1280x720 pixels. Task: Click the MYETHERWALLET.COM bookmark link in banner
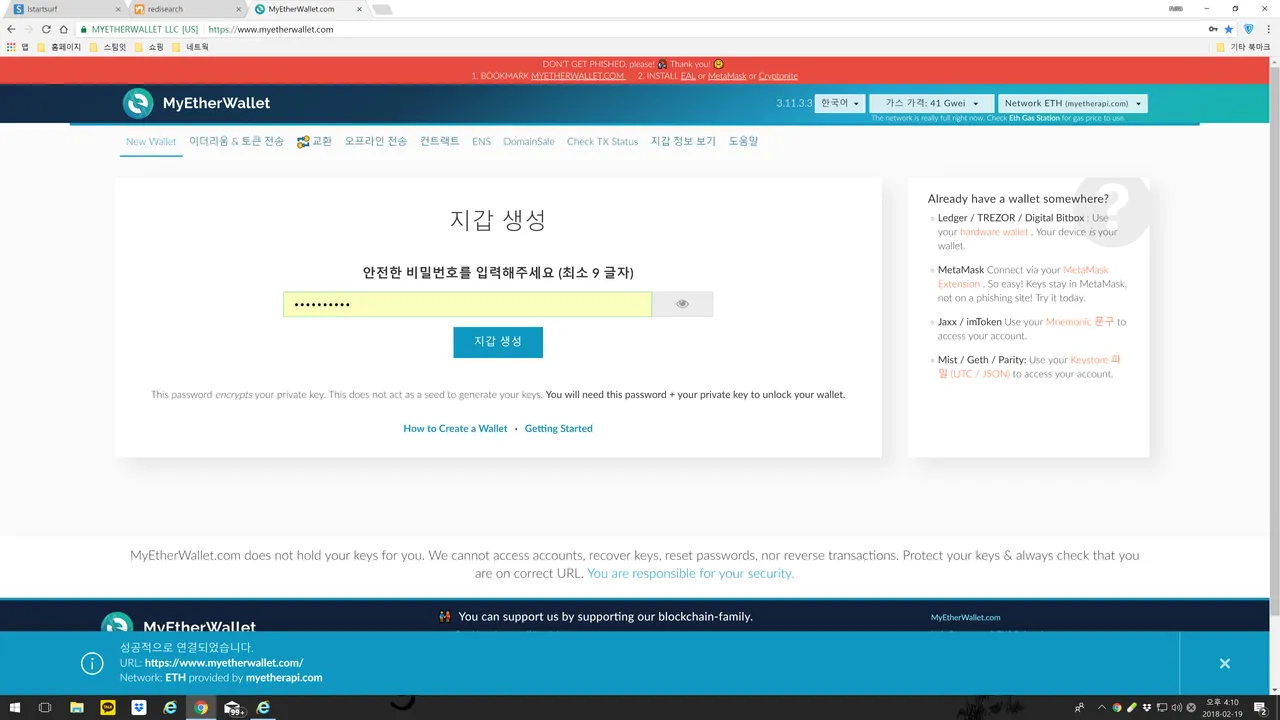tap(578, 76)
